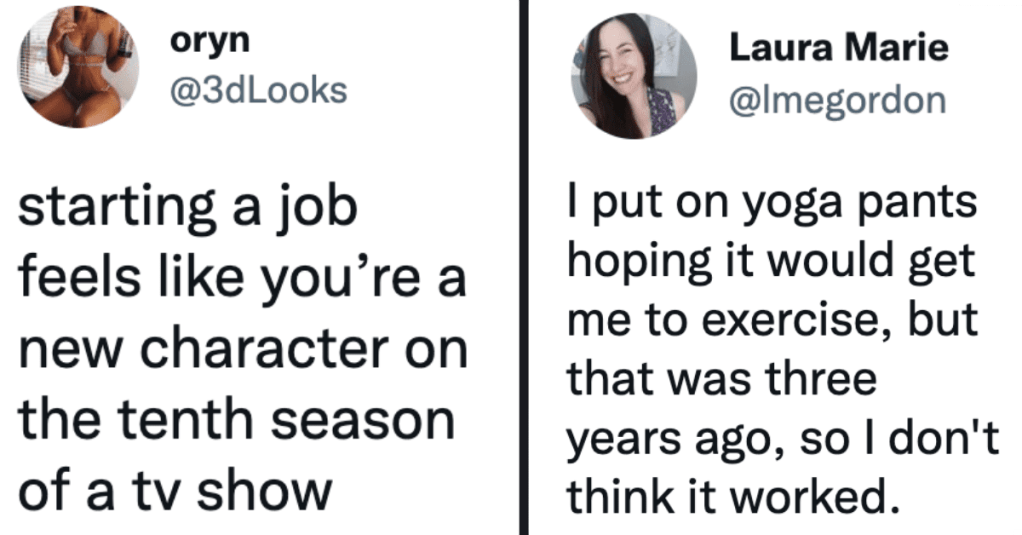Click the display name Laura Marie
1022x535 pixels.
coord(839,48)
